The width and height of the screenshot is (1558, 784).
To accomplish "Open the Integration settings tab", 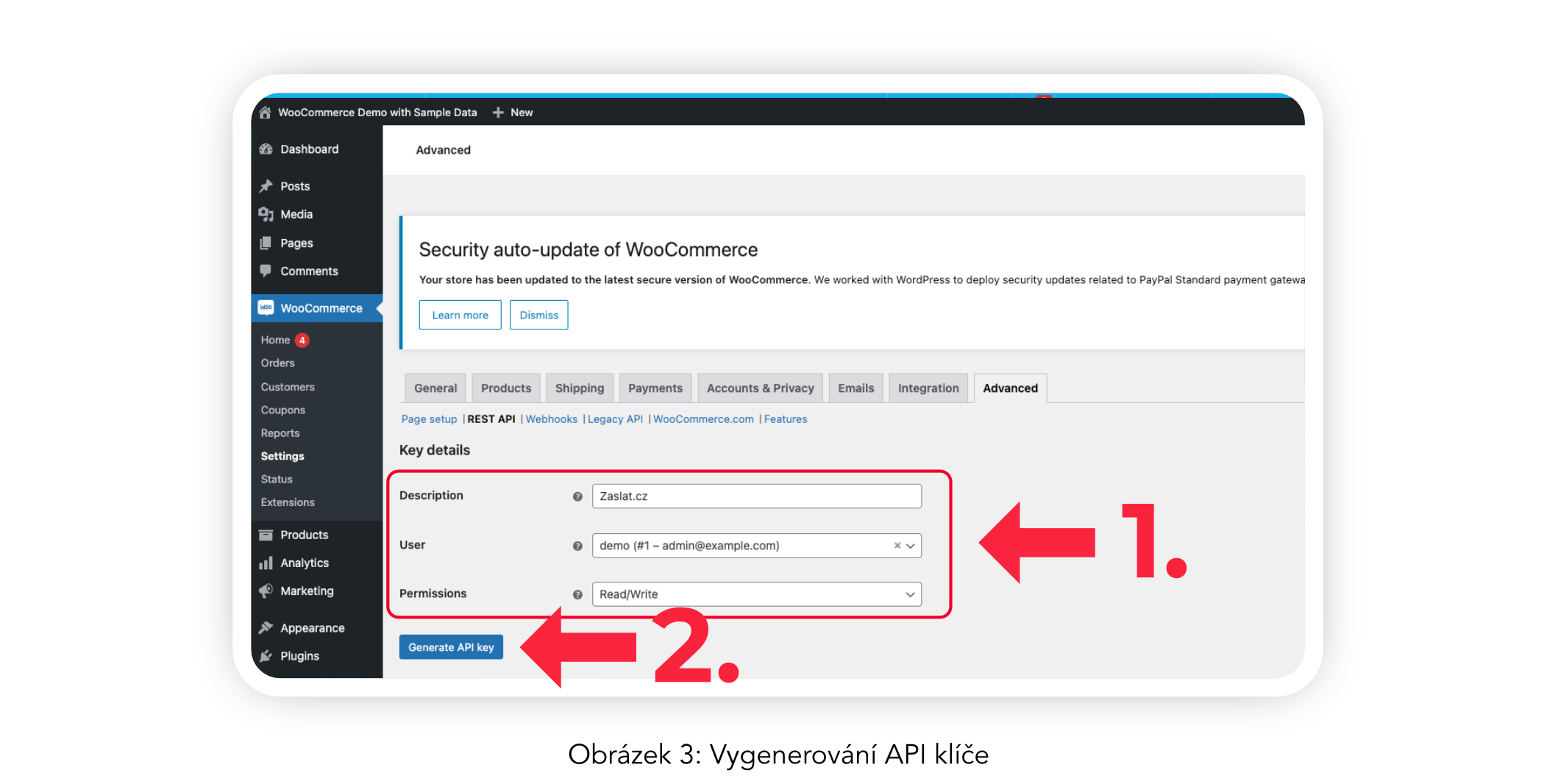I will (928, 388).
